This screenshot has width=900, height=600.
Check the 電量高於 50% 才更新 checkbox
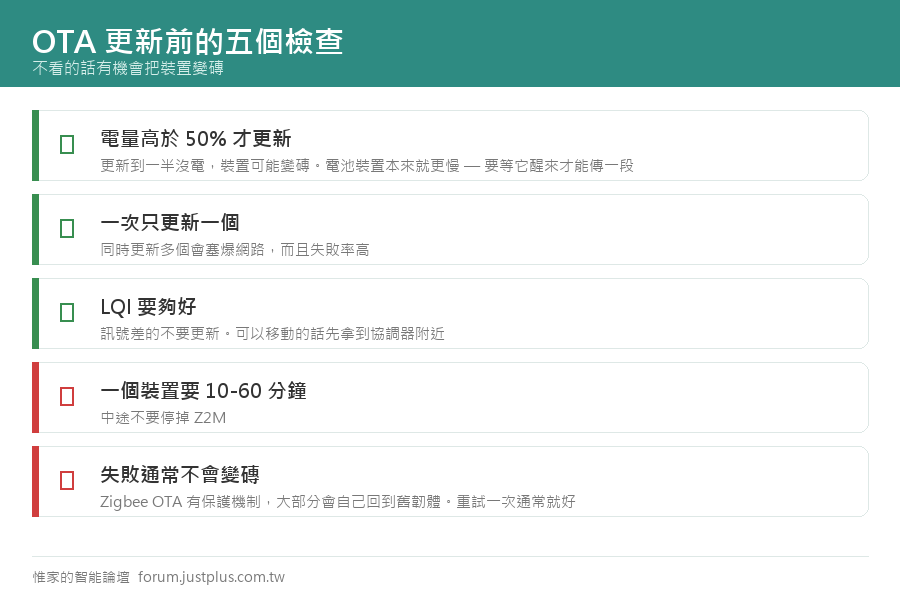pos(67,144)
